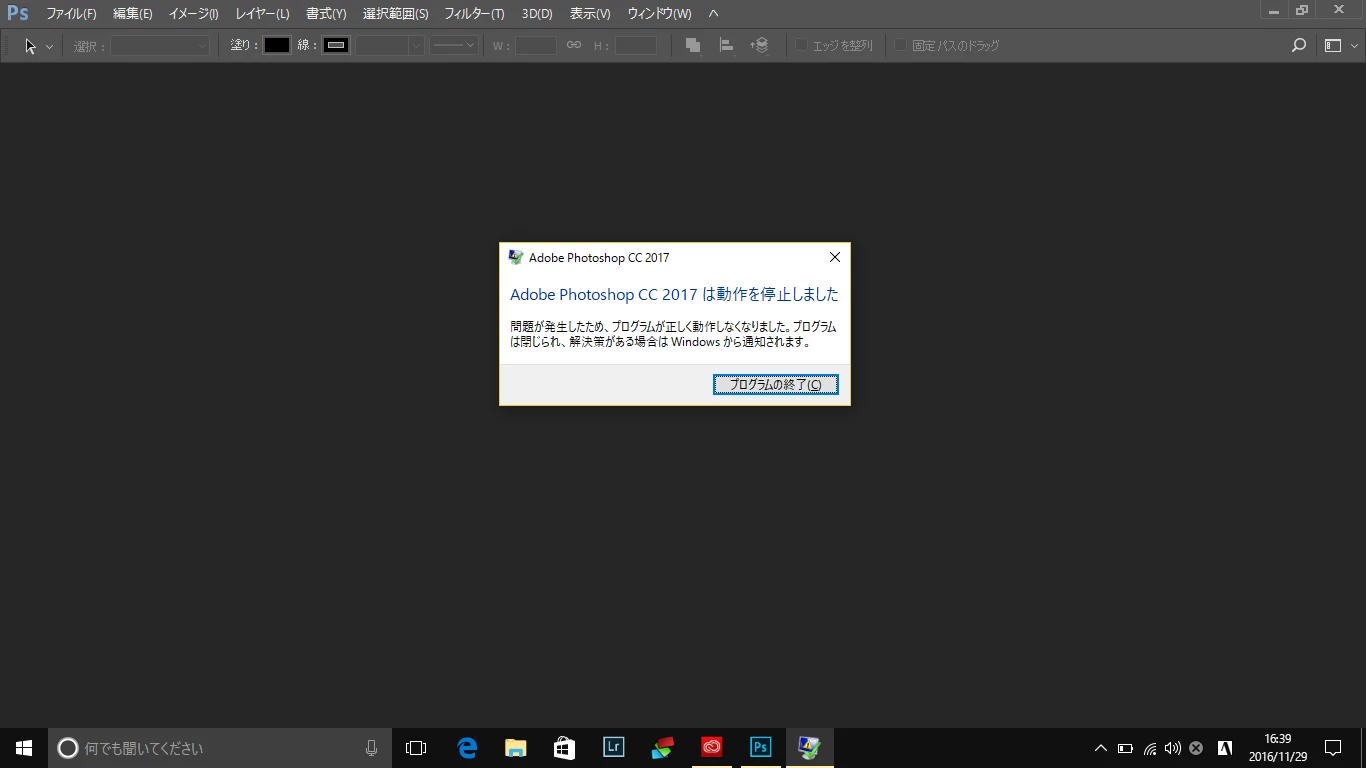The image size is (1366, 768).
Task: Switch to Photoshop in the taskbar
Action: (761, 748)
